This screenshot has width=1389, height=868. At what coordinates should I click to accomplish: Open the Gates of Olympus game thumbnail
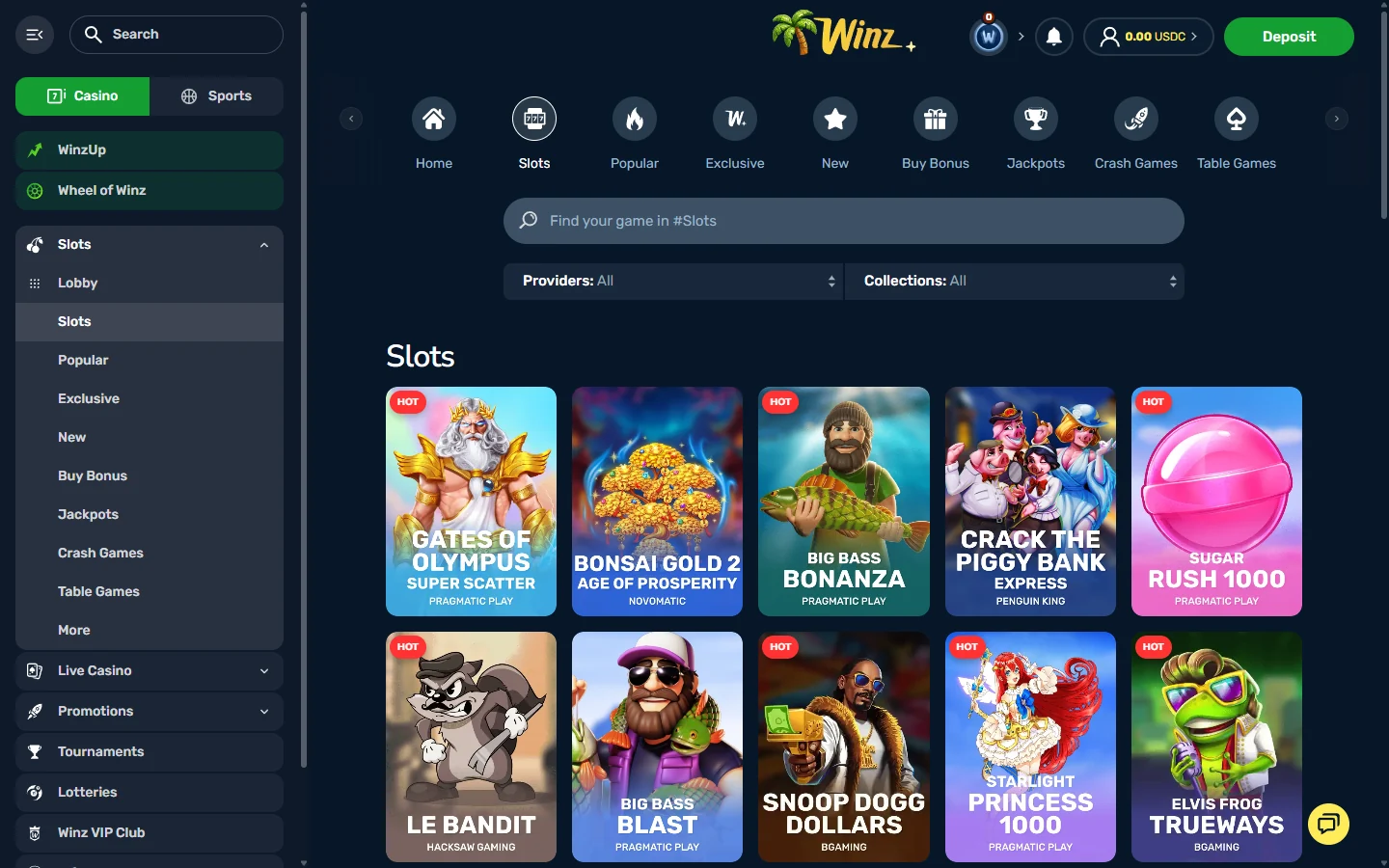pyautogui.click(x=471, y=502)
